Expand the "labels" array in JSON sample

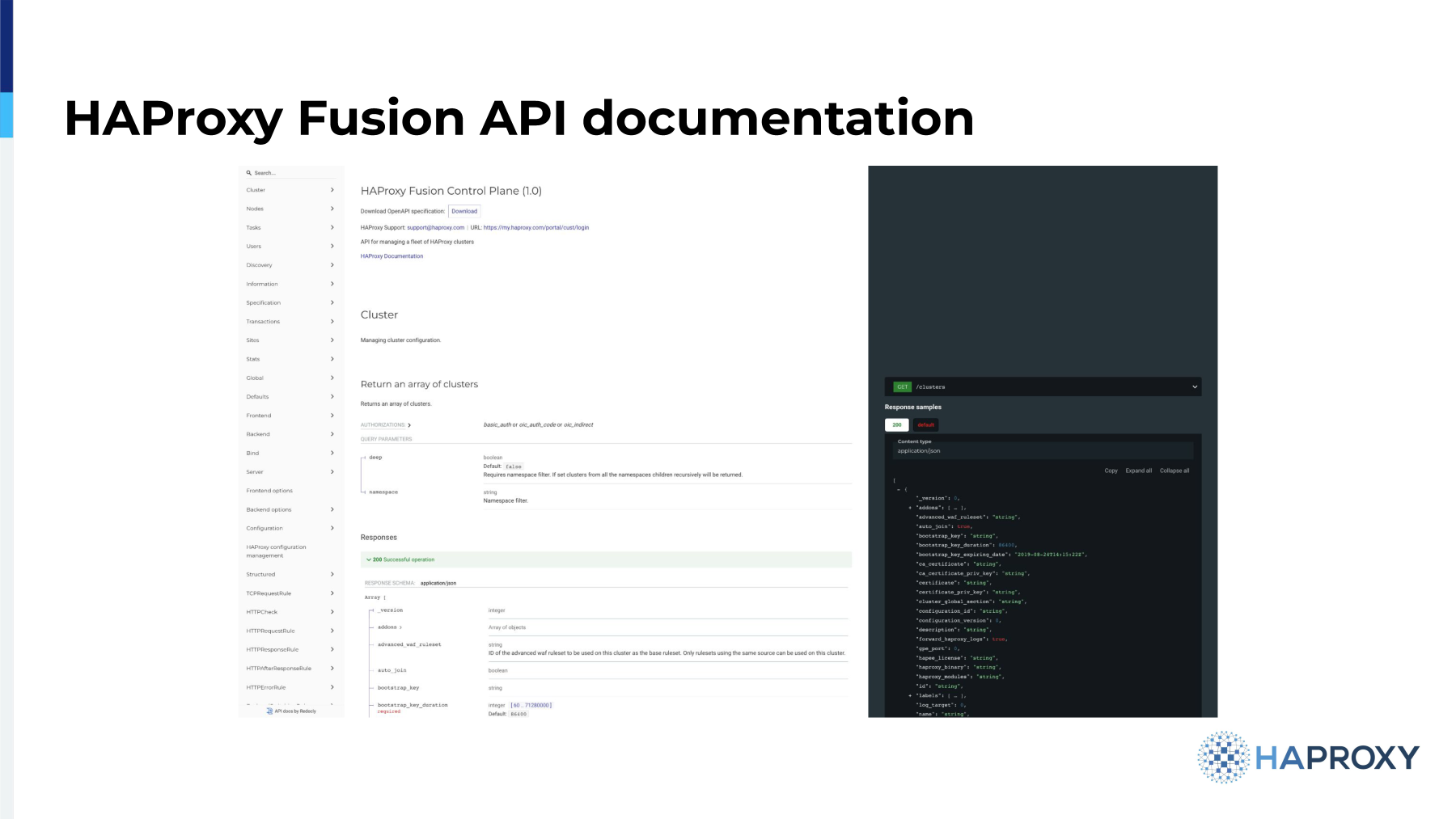(910, 695)
